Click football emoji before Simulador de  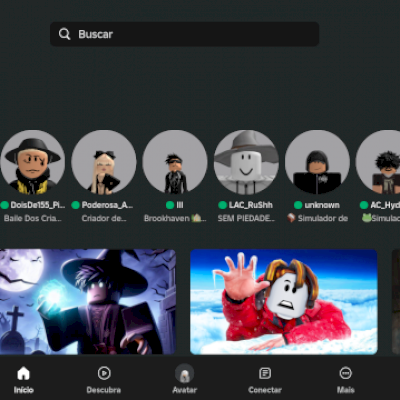pos(291,218)
